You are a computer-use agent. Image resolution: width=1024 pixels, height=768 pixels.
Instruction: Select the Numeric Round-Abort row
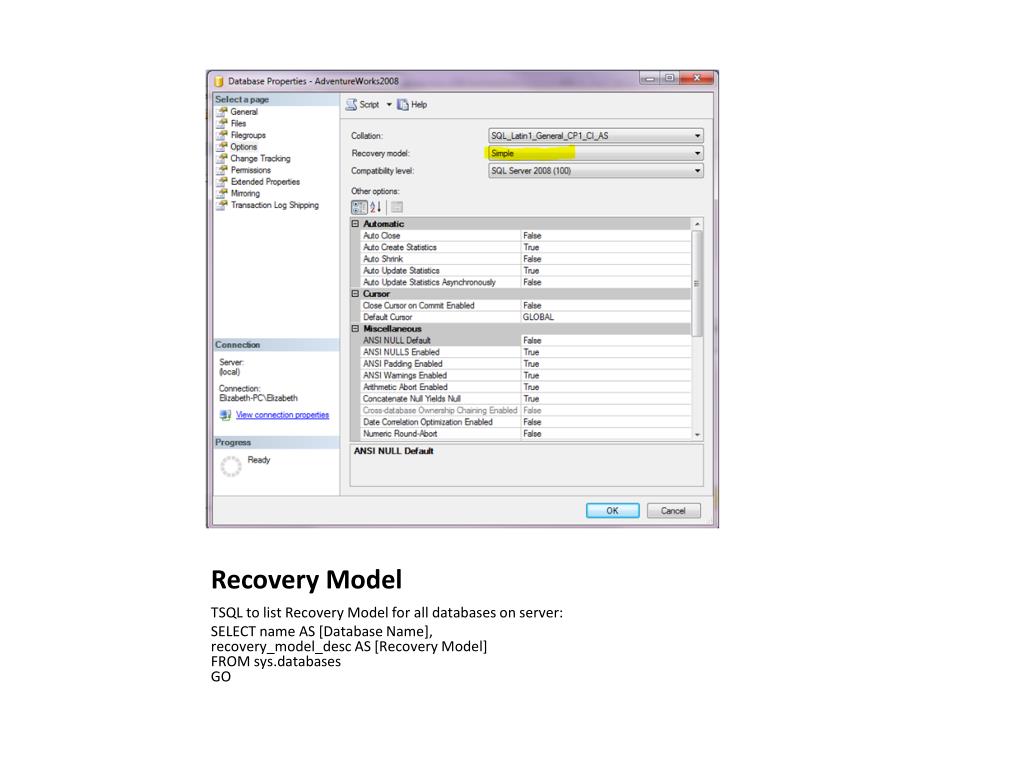(x=526, y=434)
